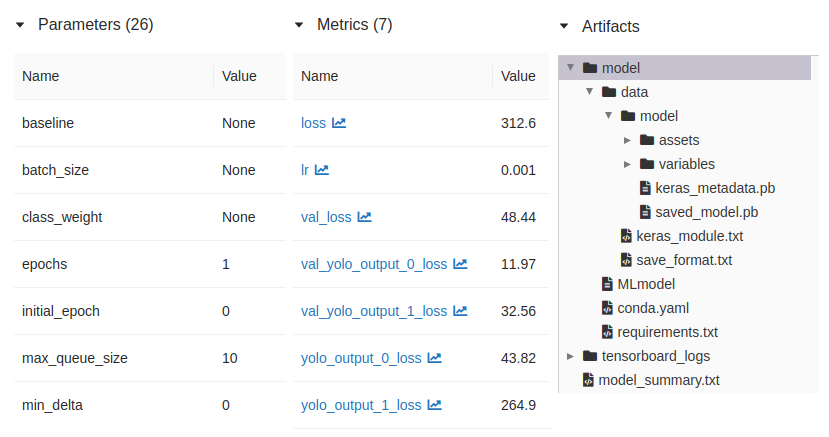The width and height of the screenshot is (829, 437).
Task: Open the val_yolo_output_0_loss chart icon
Action: [460, 264]
